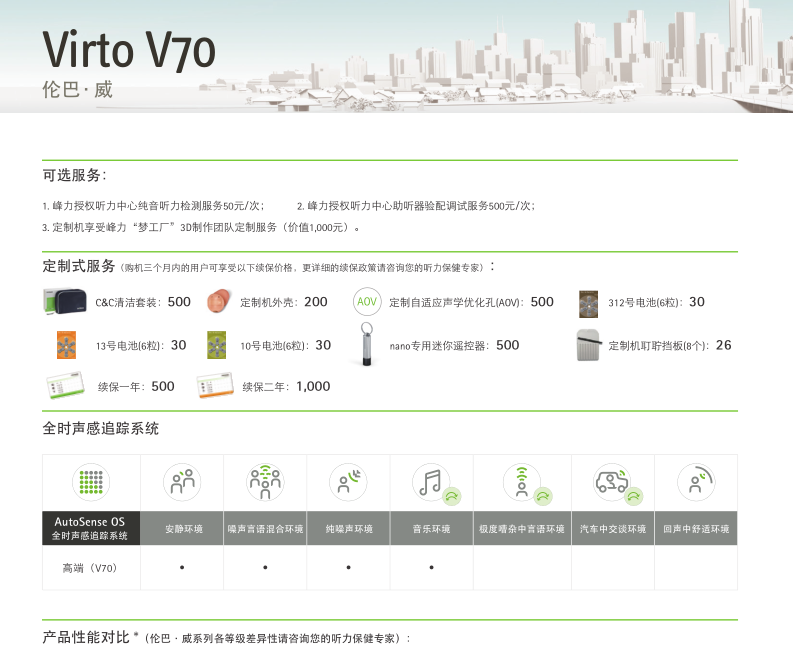Select the 音乐环境 music note icon
The height and width of the screenshot is (654, 793).
(x=431, y=483)
